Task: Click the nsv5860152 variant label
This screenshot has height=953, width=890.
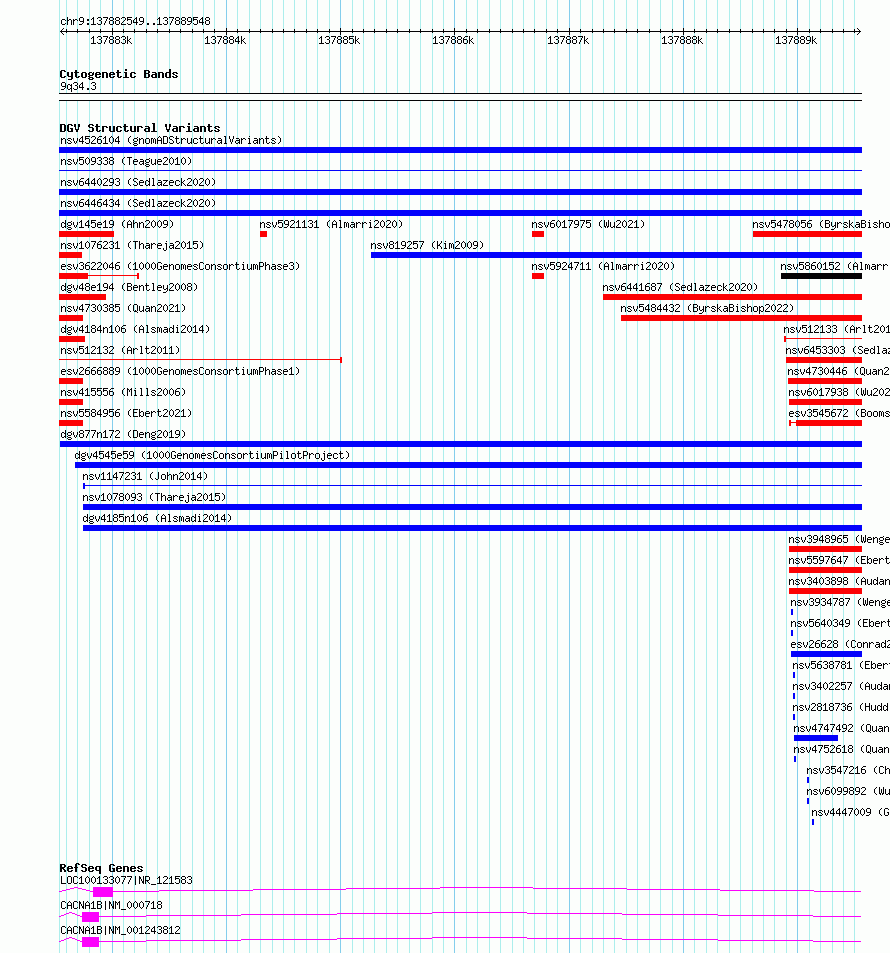Action: click(x=835, y=266)
